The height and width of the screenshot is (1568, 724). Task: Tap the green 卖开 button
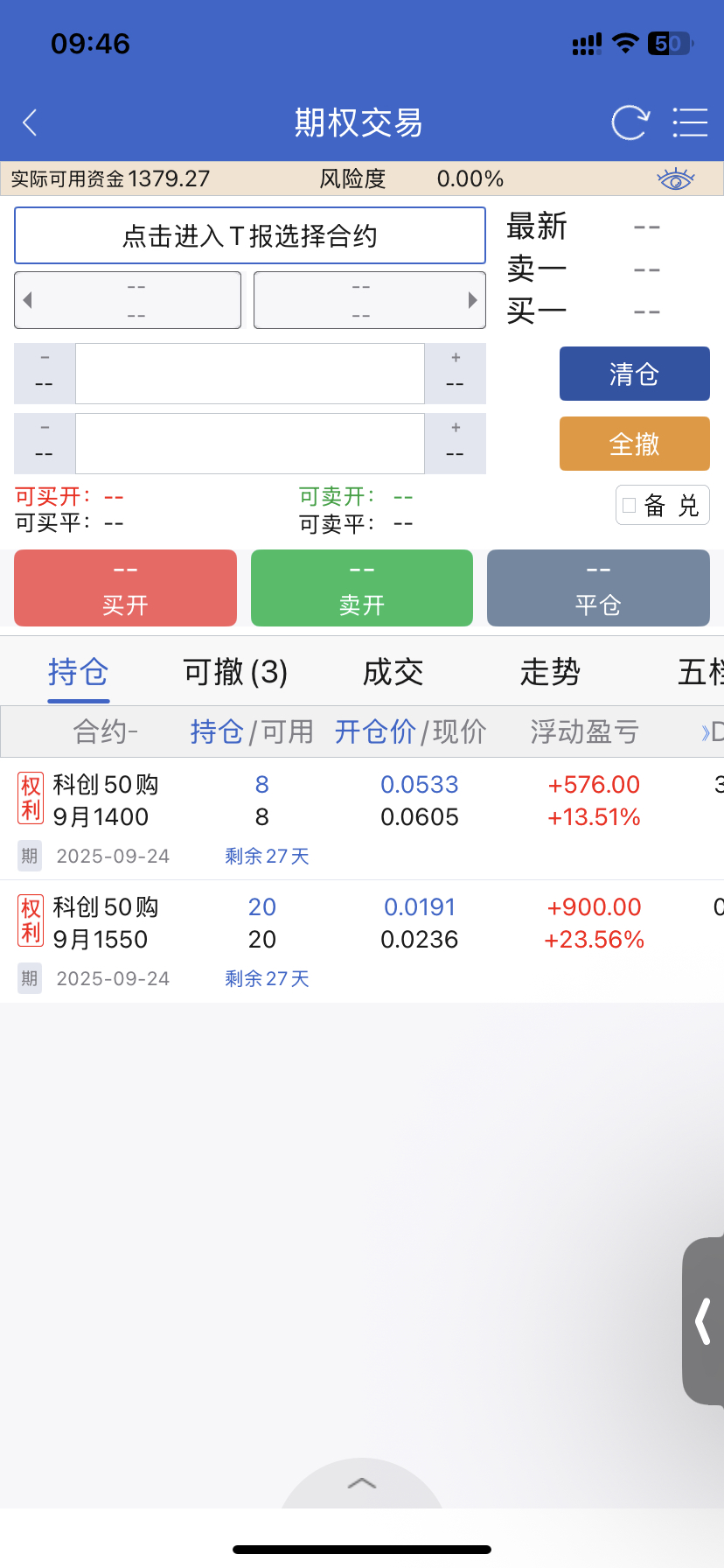click(362, 588)
